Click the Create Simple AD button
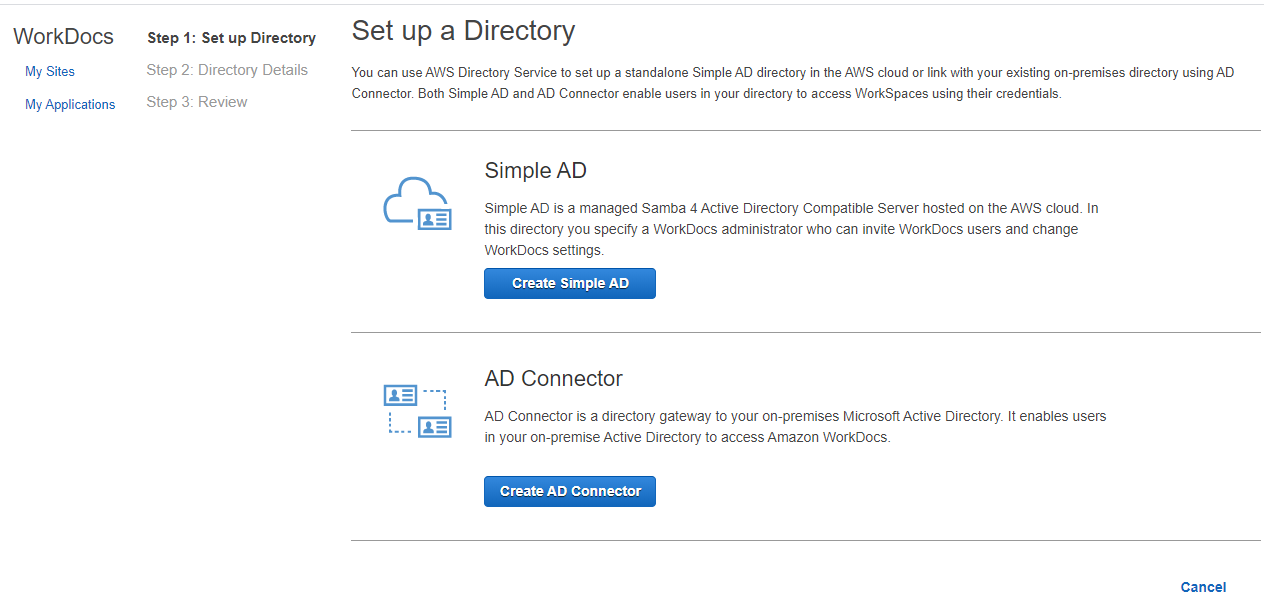1264x611 pixels. pos(570,283)
